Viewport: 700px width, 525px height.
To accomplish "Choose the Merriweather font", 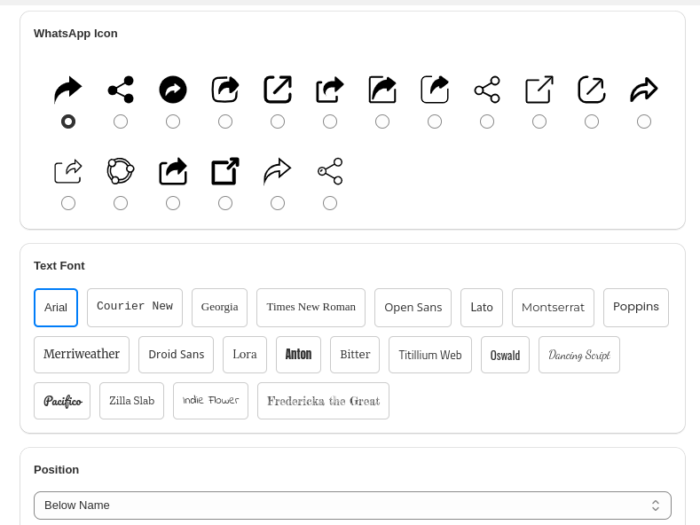I will point(82,354).
